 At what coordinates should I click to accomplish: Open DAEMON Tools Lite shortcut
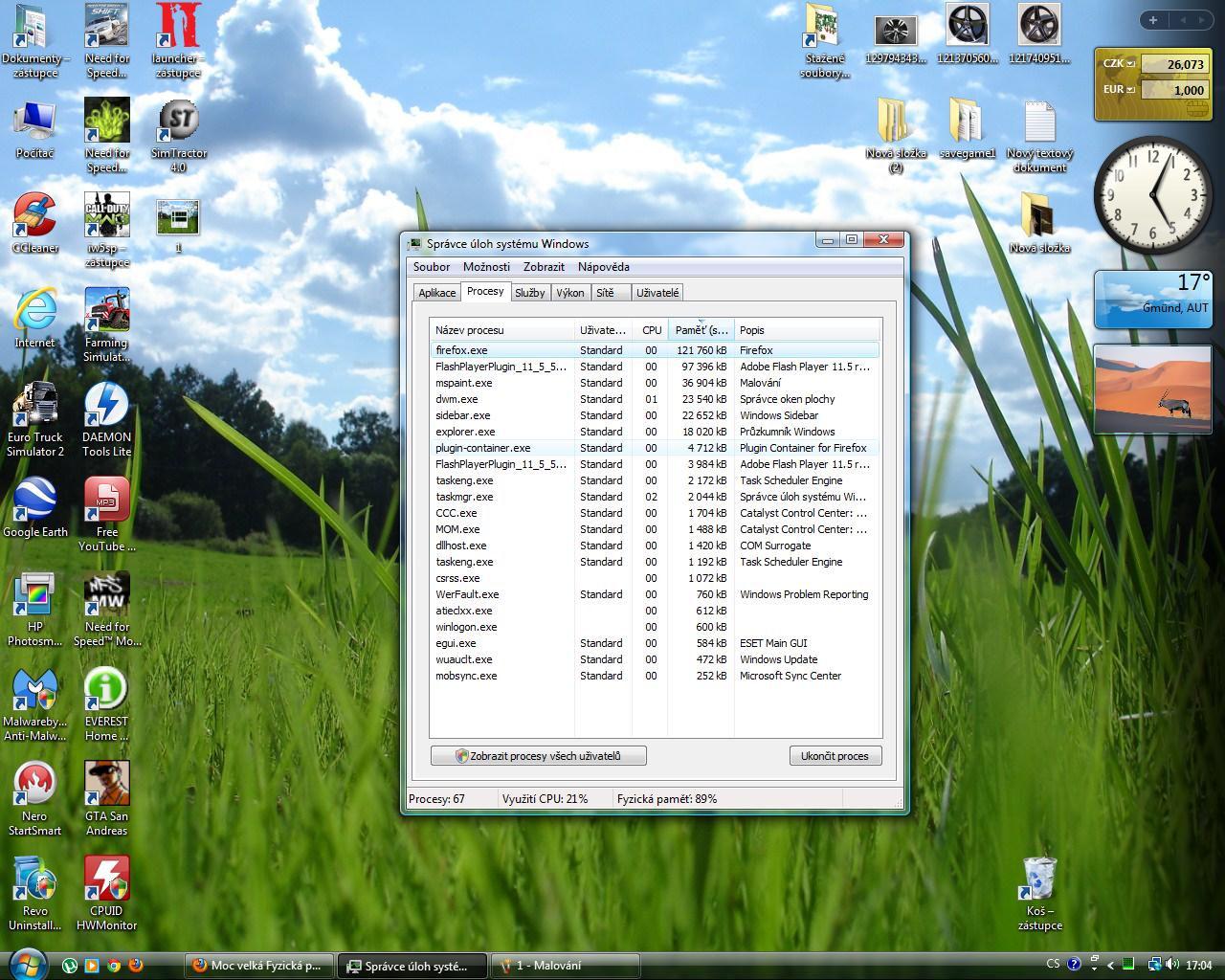[106, 406]
